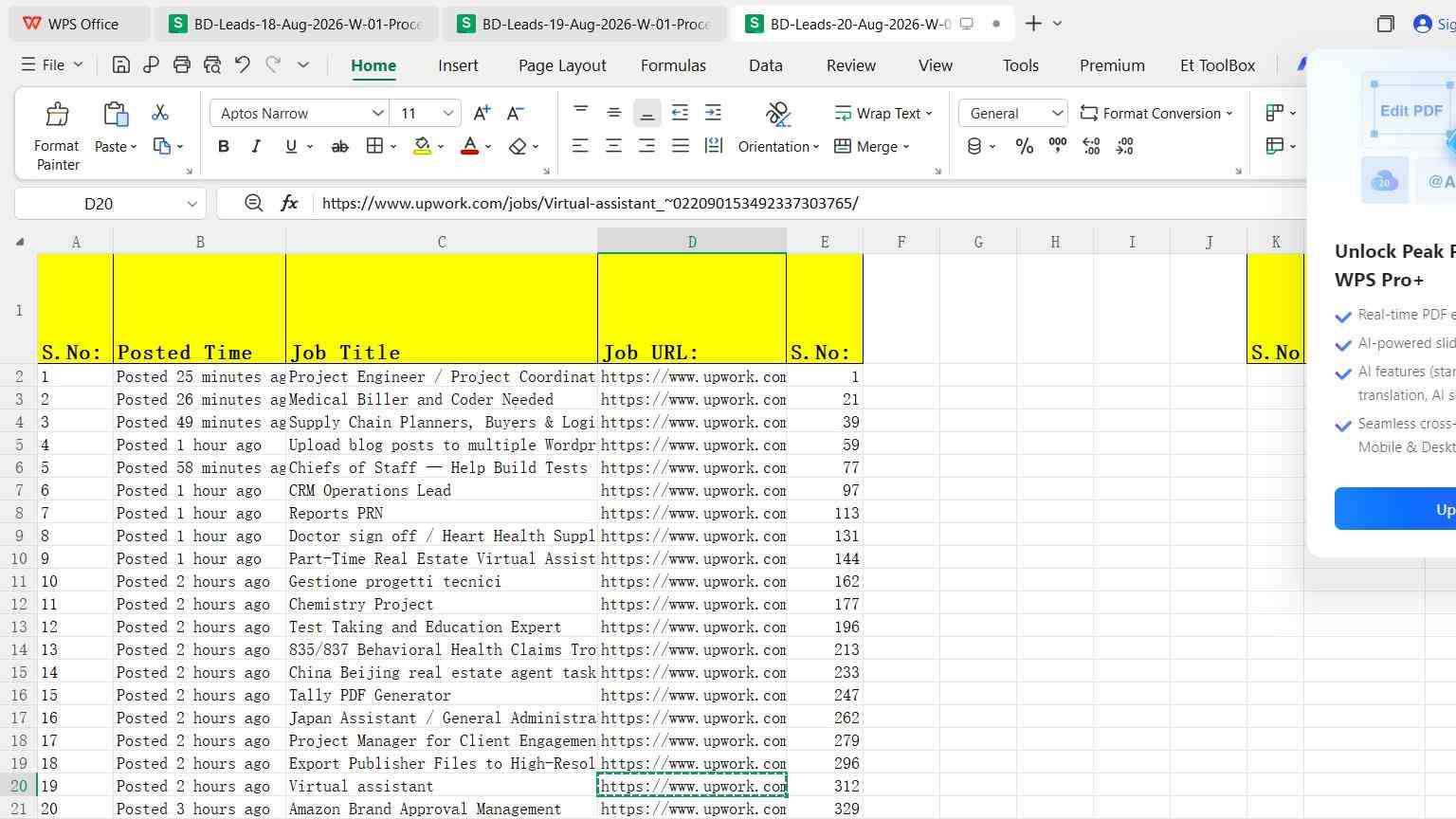Click the Undo arrow icon
1456x819 pixels.
point(243,64)
